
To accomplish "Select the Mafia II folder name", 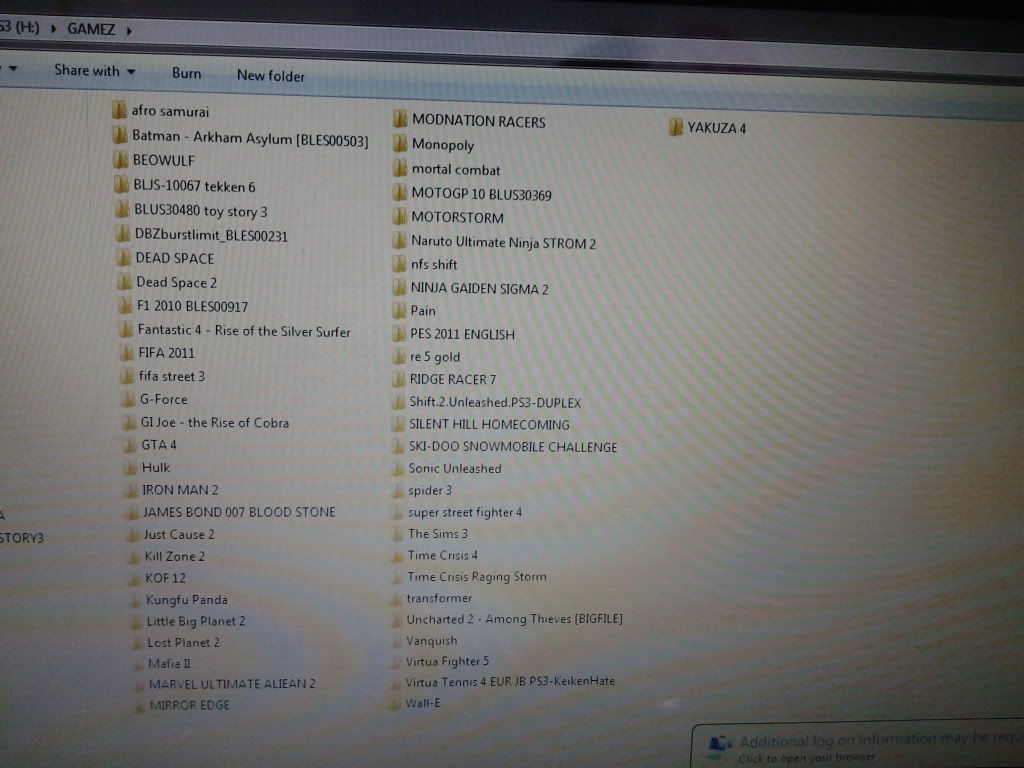I will [169, 664].
